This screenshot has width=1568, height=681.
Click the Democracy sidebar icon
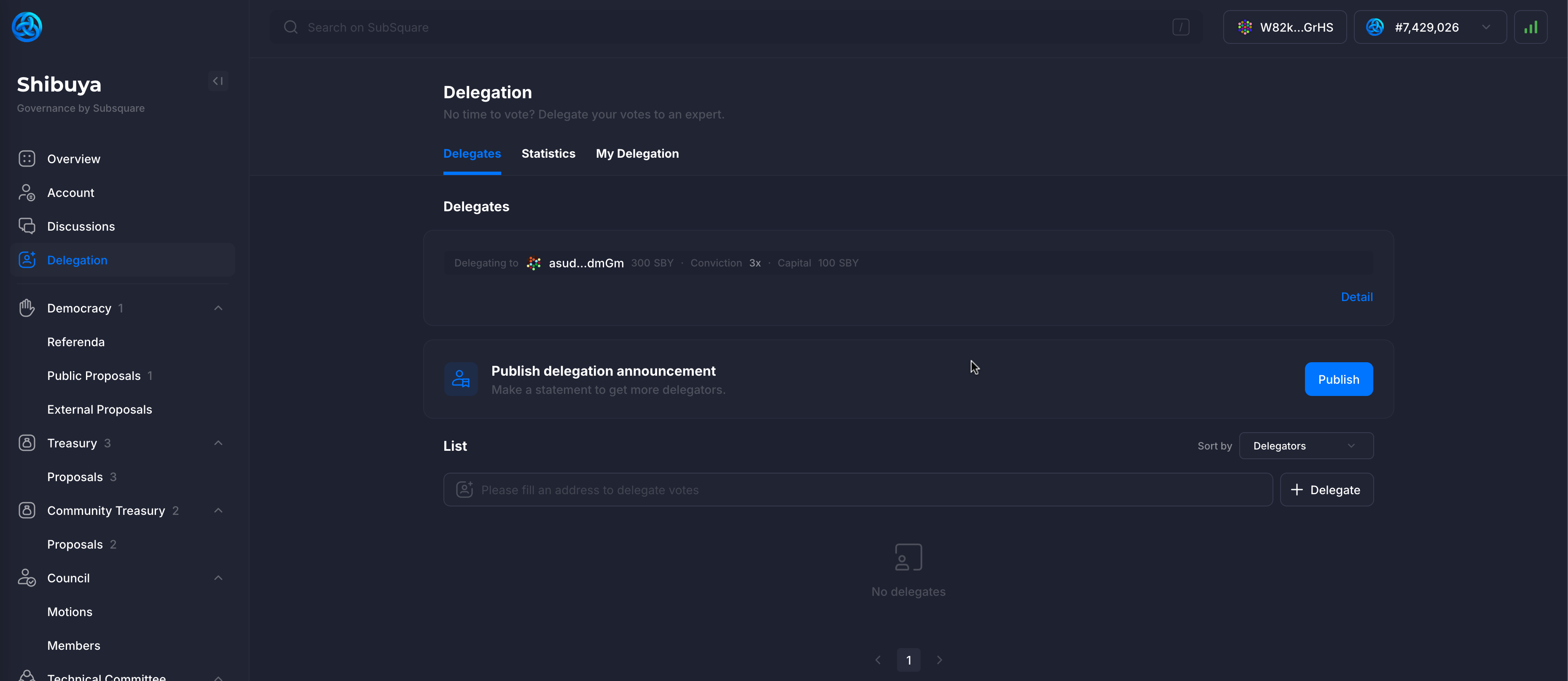(27, 307)
